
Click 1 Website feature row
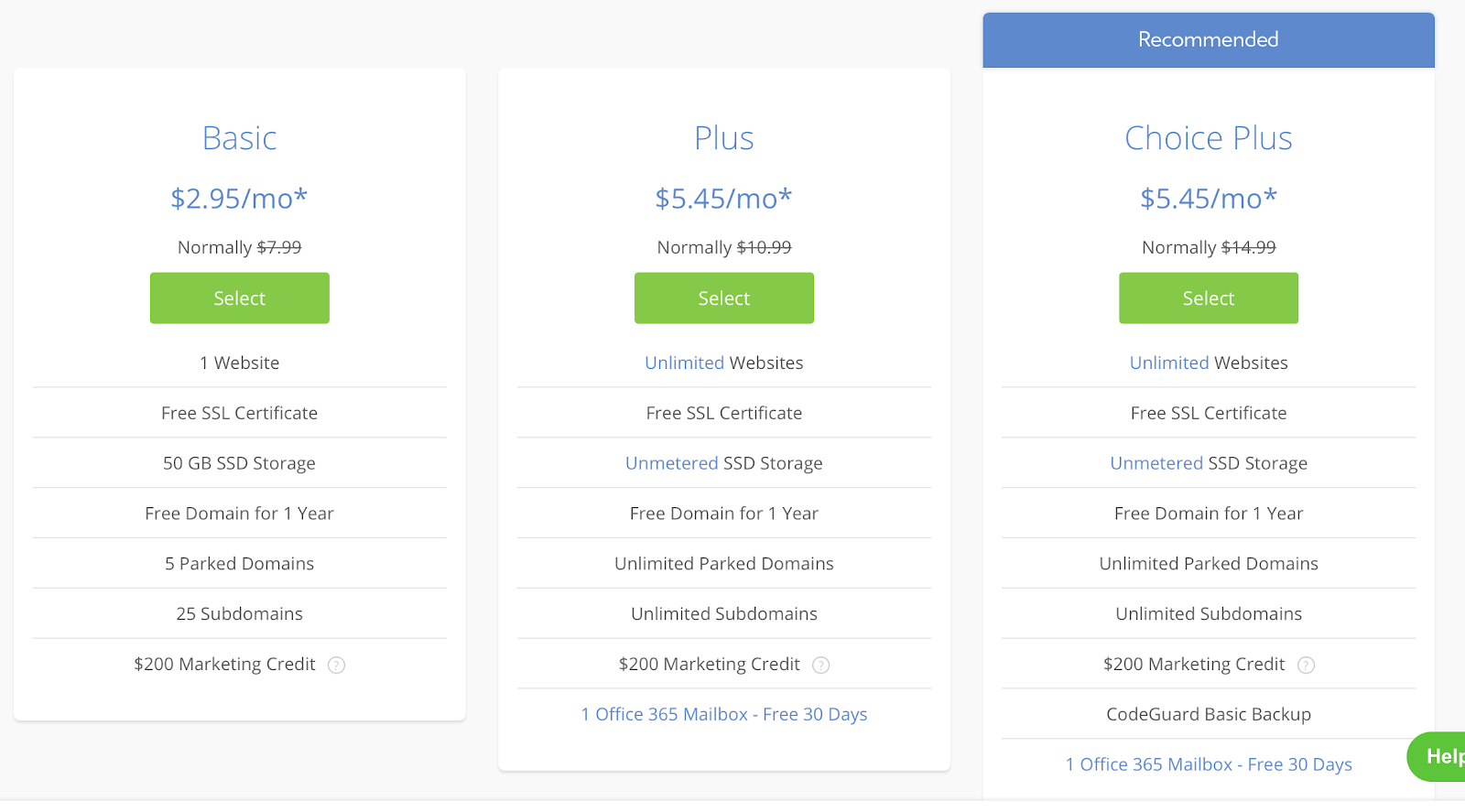tap(240, 363)
